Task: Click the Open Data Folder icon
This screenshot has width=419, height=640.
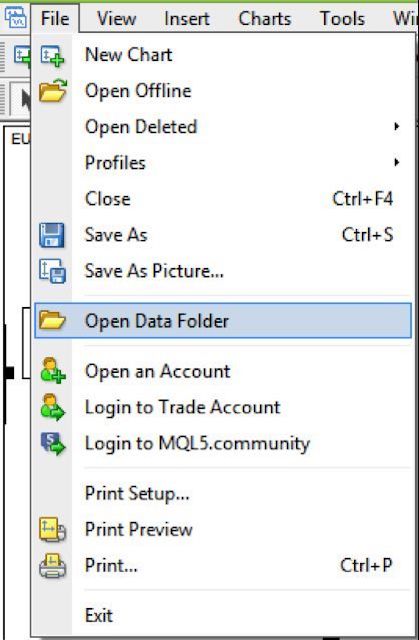Action: 52,320
